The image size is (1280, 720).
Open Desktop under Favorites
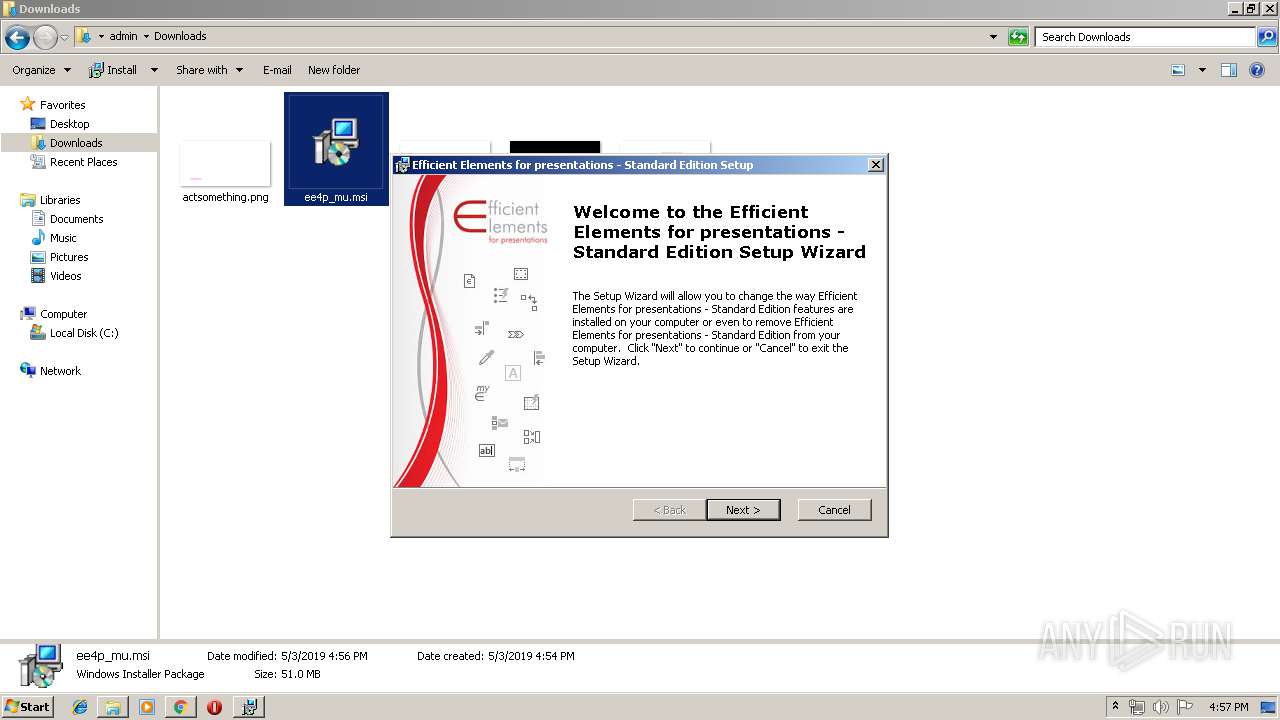[69, 124]
